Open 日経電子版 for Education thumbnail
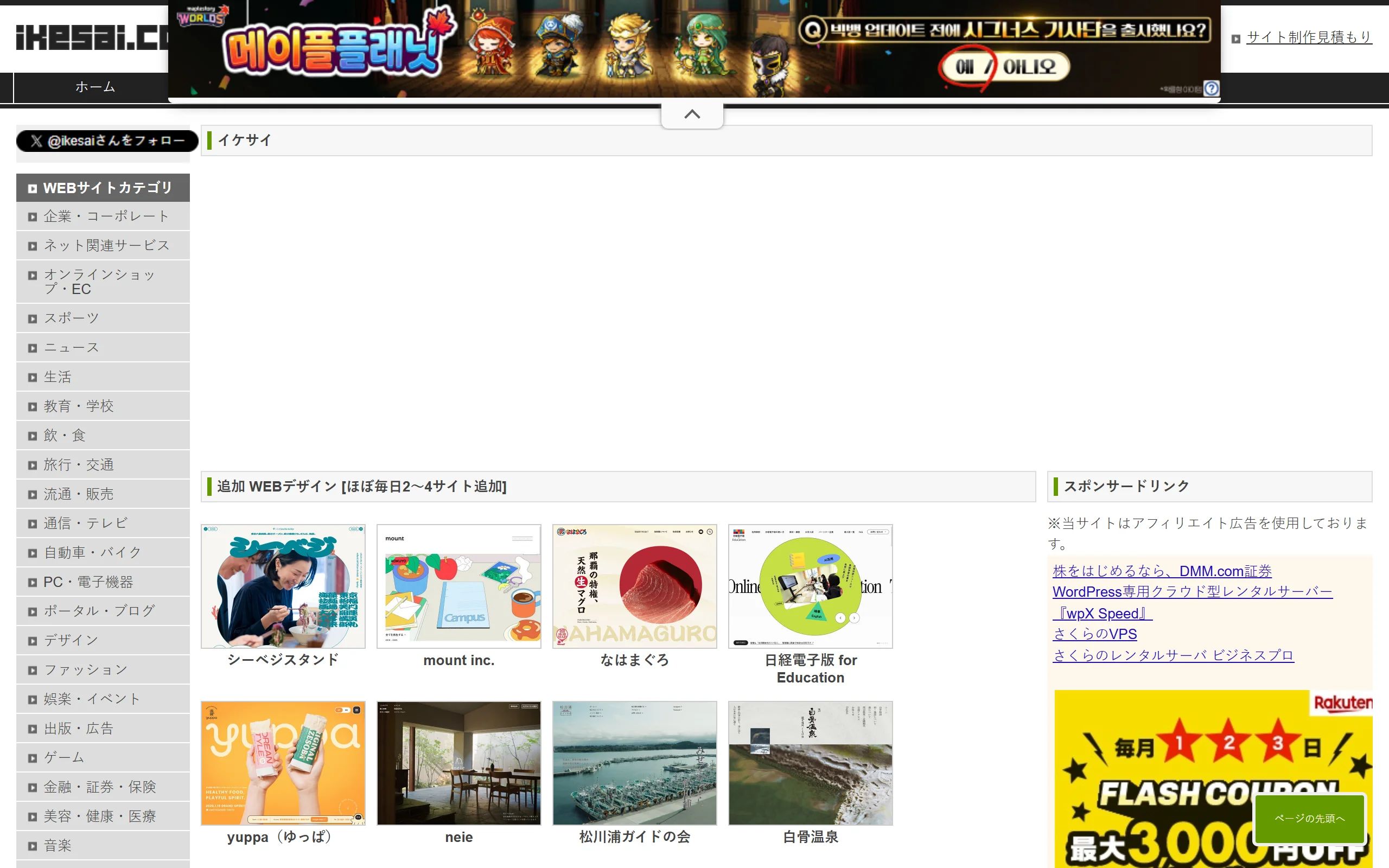Viewport: 1389px width, 868px height. [x=811, y=586]
